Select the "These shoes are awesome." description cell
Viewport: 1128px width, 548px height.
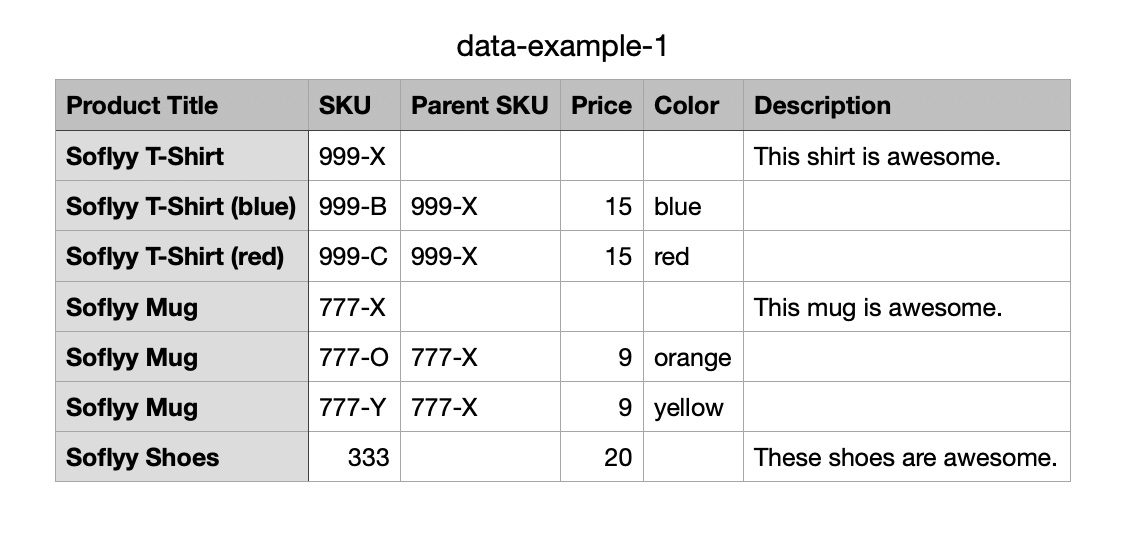pyautogui.click(x=906, y=458)
